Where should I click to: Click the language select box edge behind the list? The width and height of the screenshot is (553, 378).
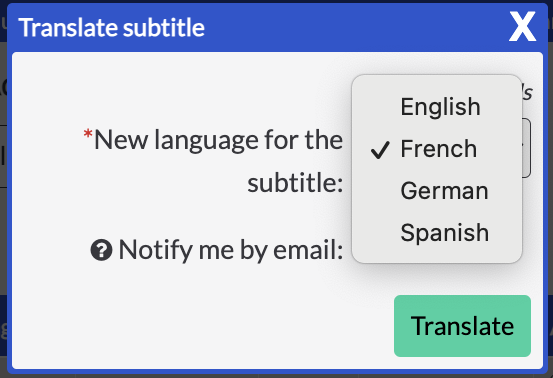[527, 148]
